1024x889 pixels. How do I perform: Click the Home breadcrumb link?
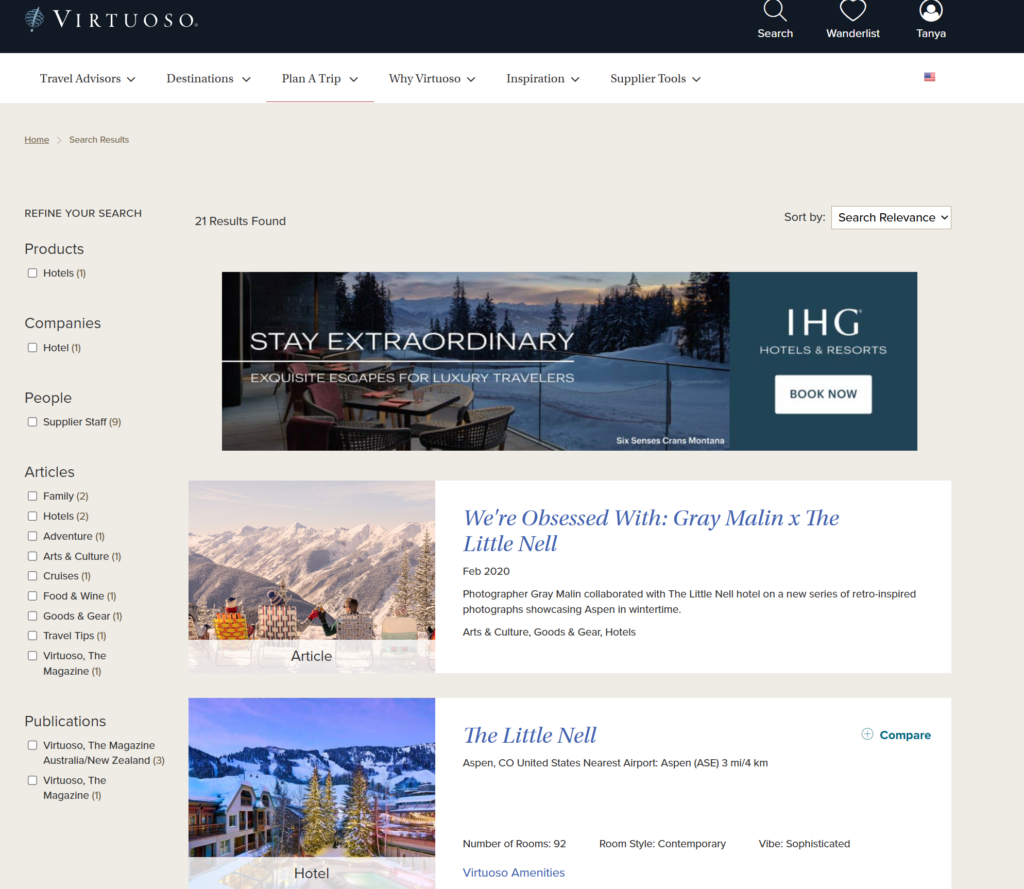(x=37, y=140)
